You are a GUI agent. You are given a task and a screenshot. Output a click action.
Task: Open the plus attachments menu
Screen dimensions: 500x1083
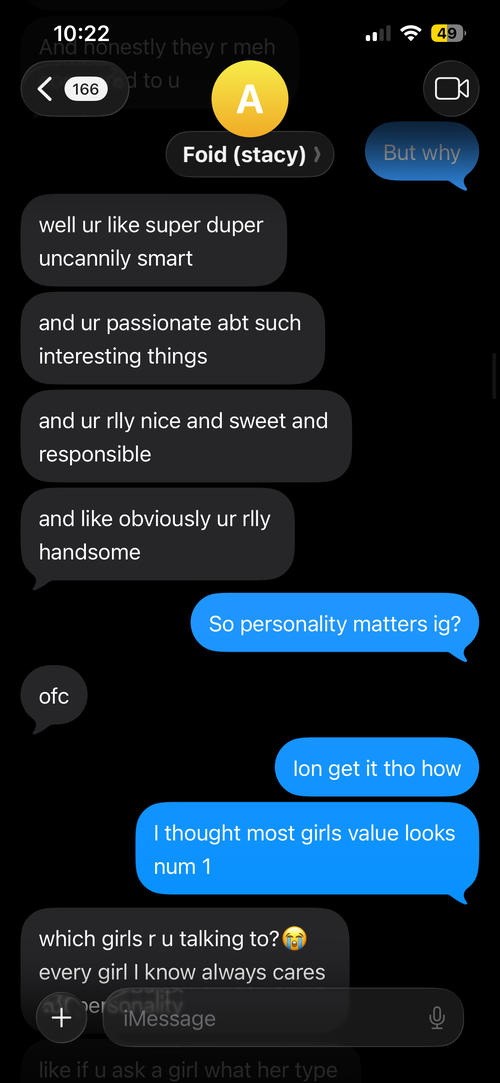click(62, 1017)
